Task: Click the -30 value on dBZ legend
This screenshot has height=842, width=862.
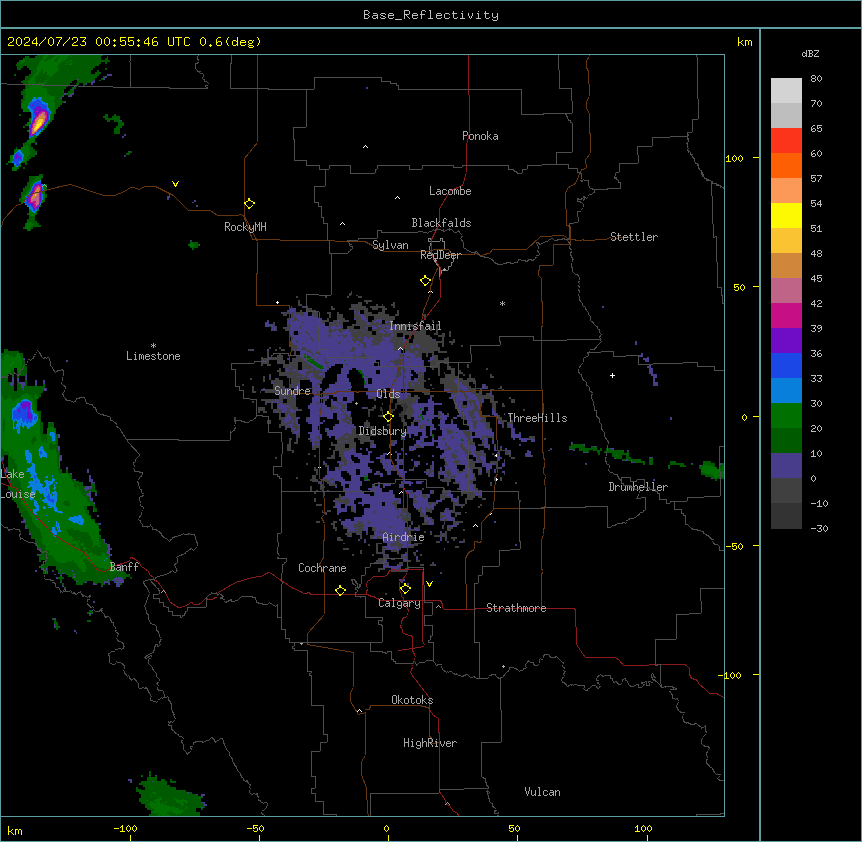Action: click(x=819, y=528)
